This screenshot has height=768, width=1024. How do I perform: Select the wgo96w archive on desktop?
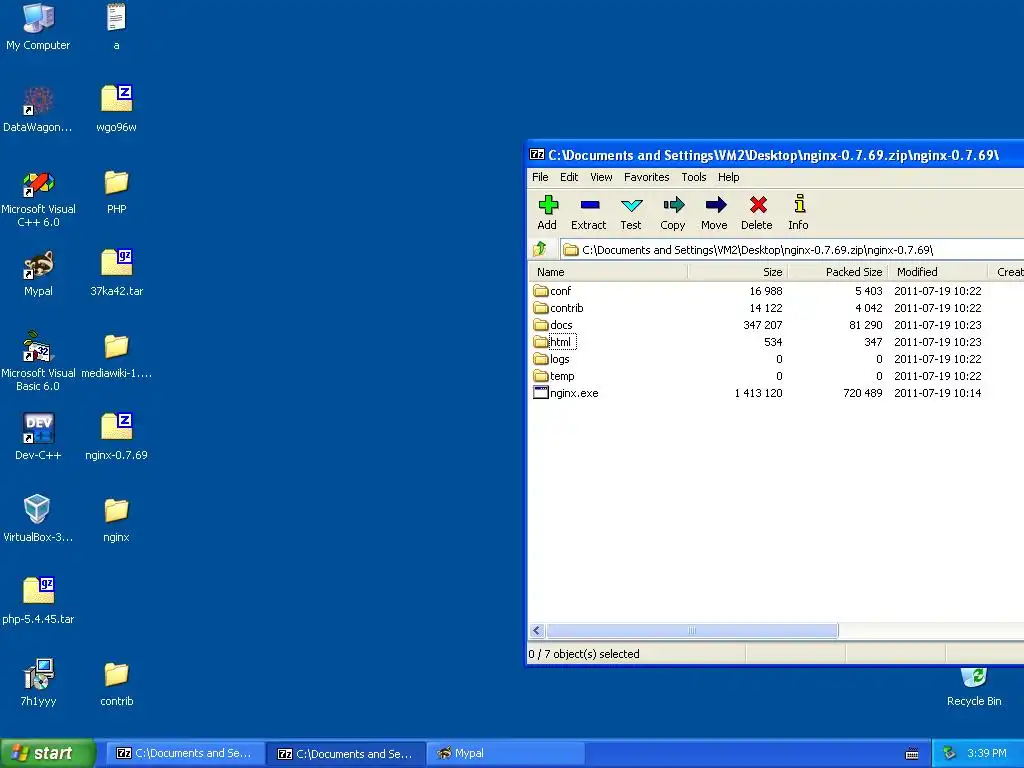pos(116,109)
